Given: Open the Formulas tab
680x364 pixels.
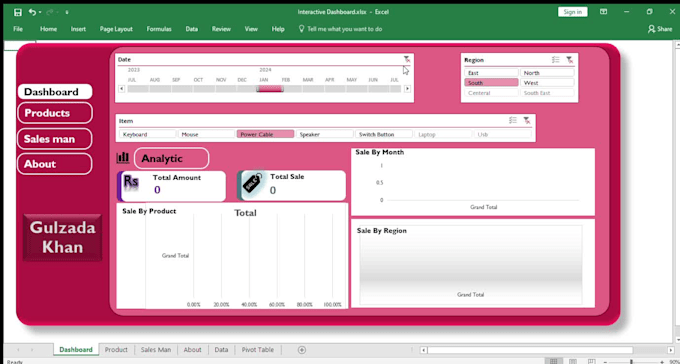Looking at the screenshot, I should click(159, 29).
